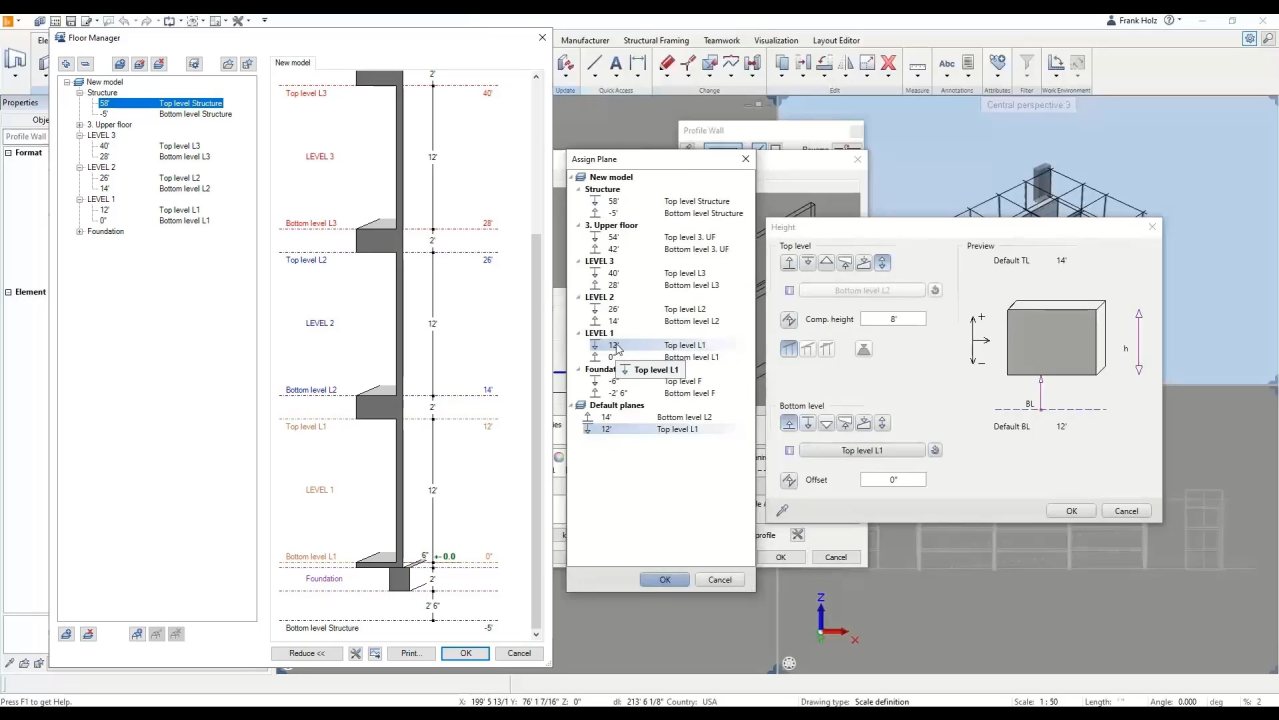Viewport: 1279px width, 720px height.
Task: Click the Print button in Floor Manager
Action: [410, 653]
